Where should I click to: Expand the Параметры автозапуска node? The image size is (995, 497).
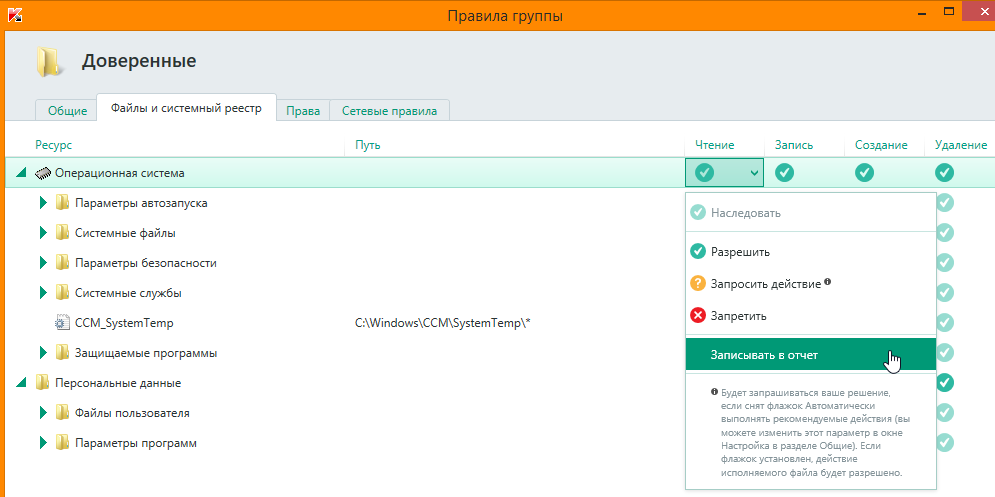(43, 203)
